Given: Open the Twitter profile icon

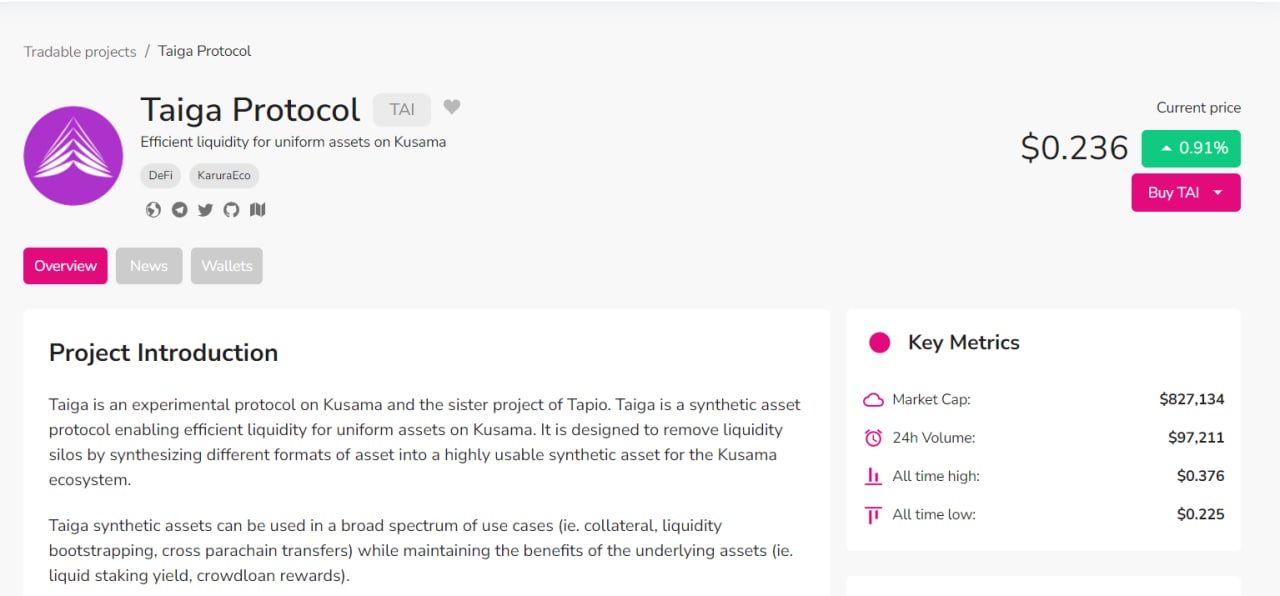Looking at the screenshot, I should pyautogui.click(x=205, y=210).
